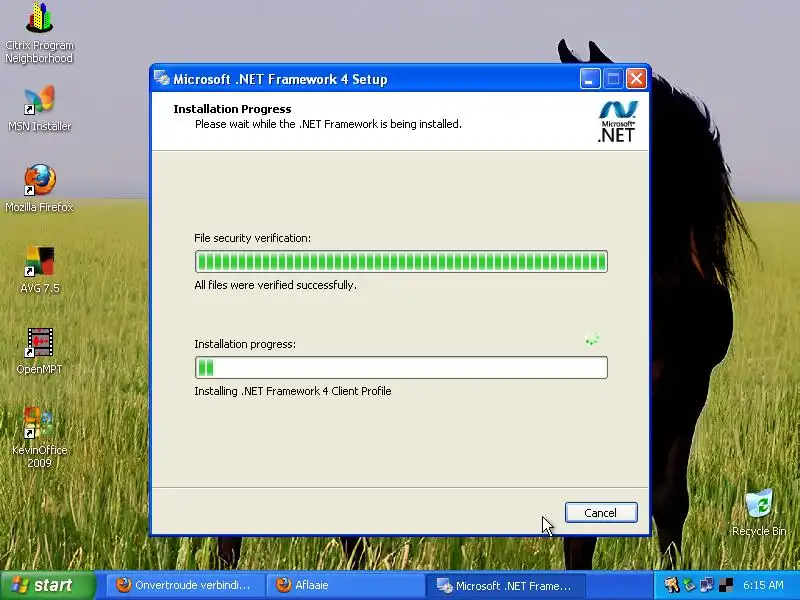Cancel the .NET Framework installation
The width and height of the screenshot is (800, 600).
click(601, 512)
